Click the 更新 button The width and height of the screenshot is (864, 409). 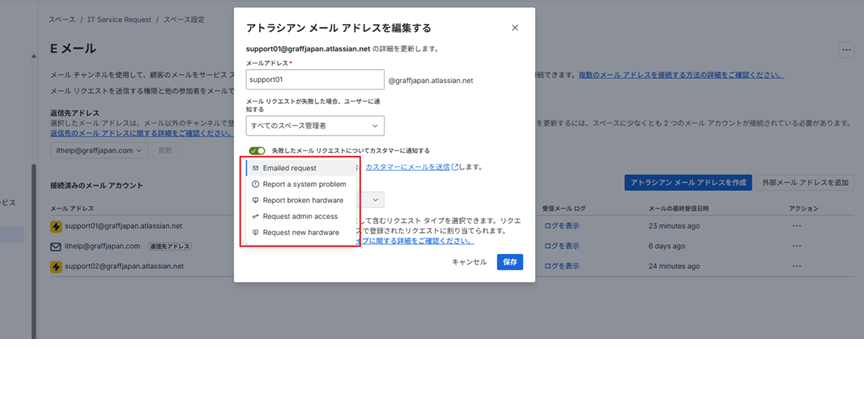coord(165,150)
